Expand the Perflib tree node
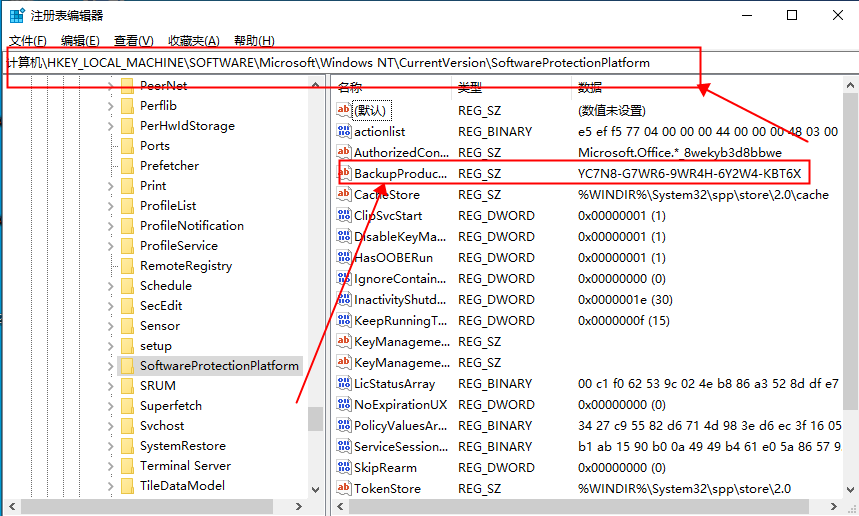 (x=110, y=106)
